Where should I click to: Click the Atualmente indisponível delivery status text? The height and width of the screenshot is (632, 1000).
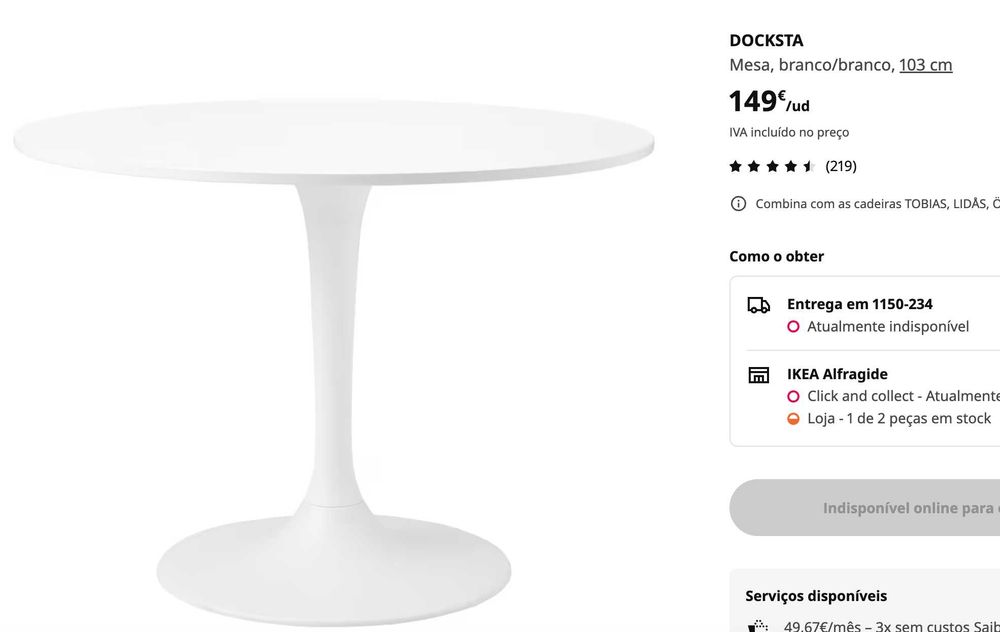[888, 327]
